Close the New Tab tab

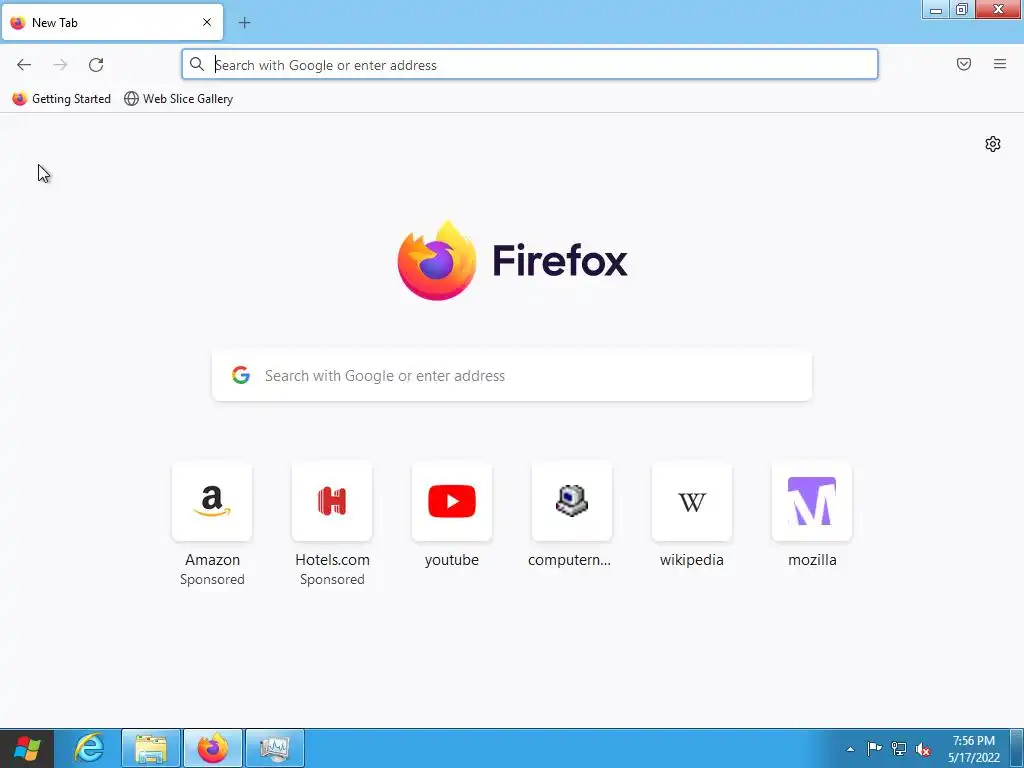207,22
